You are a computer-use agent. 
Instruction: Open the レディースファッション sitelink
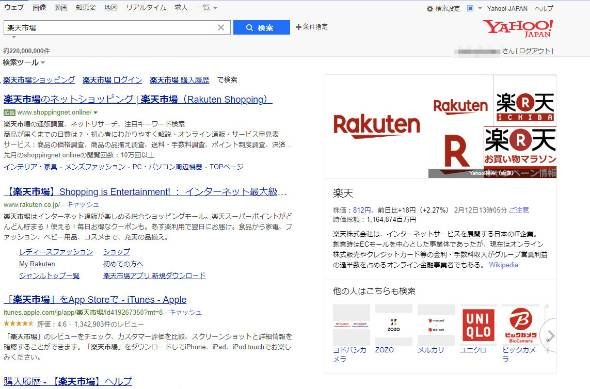point(56,252)
